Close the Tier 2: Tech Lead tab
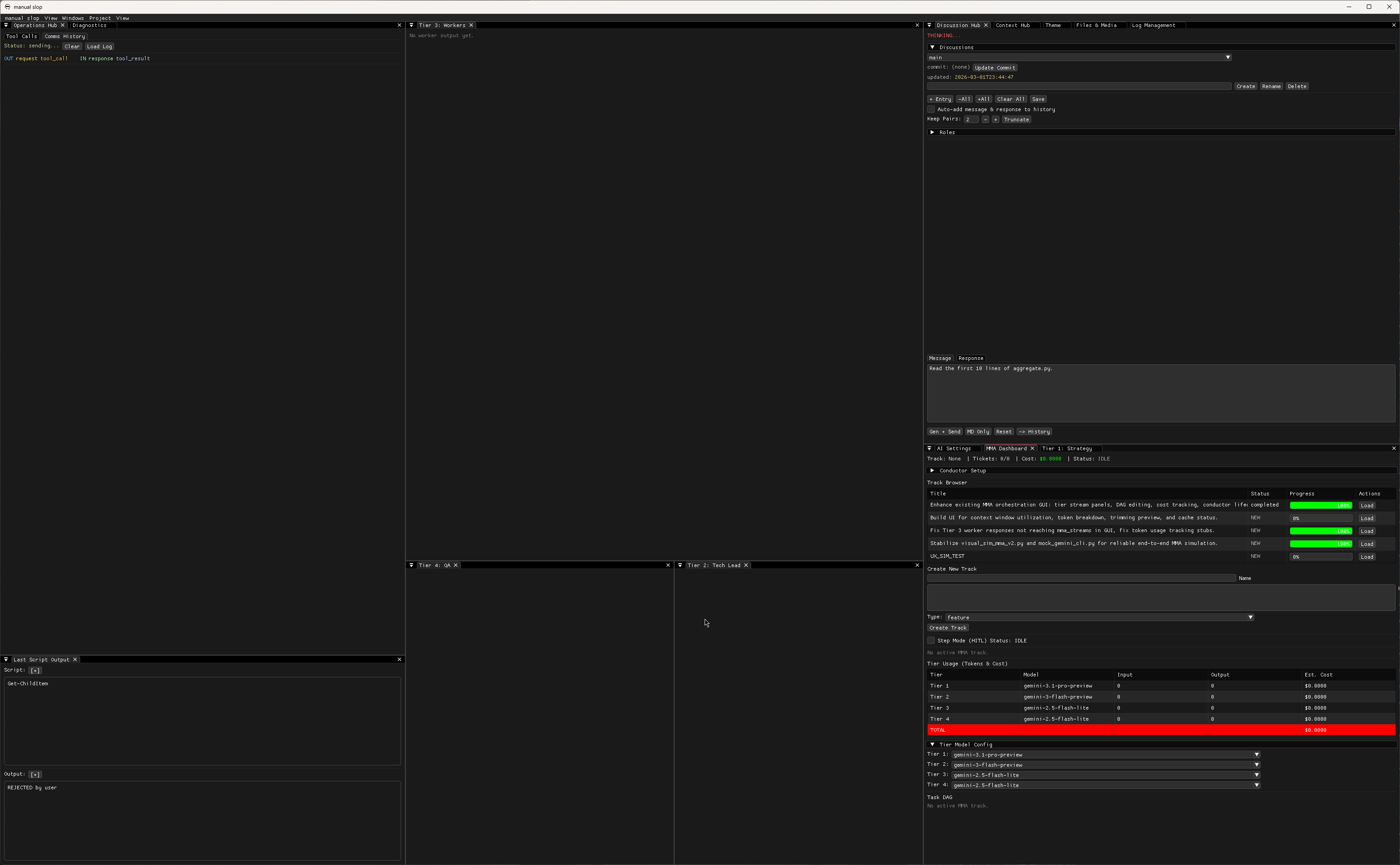Image resolution: width=1400 pixels, height=865 pixels. pyautogui.click(x=746, y=565)
